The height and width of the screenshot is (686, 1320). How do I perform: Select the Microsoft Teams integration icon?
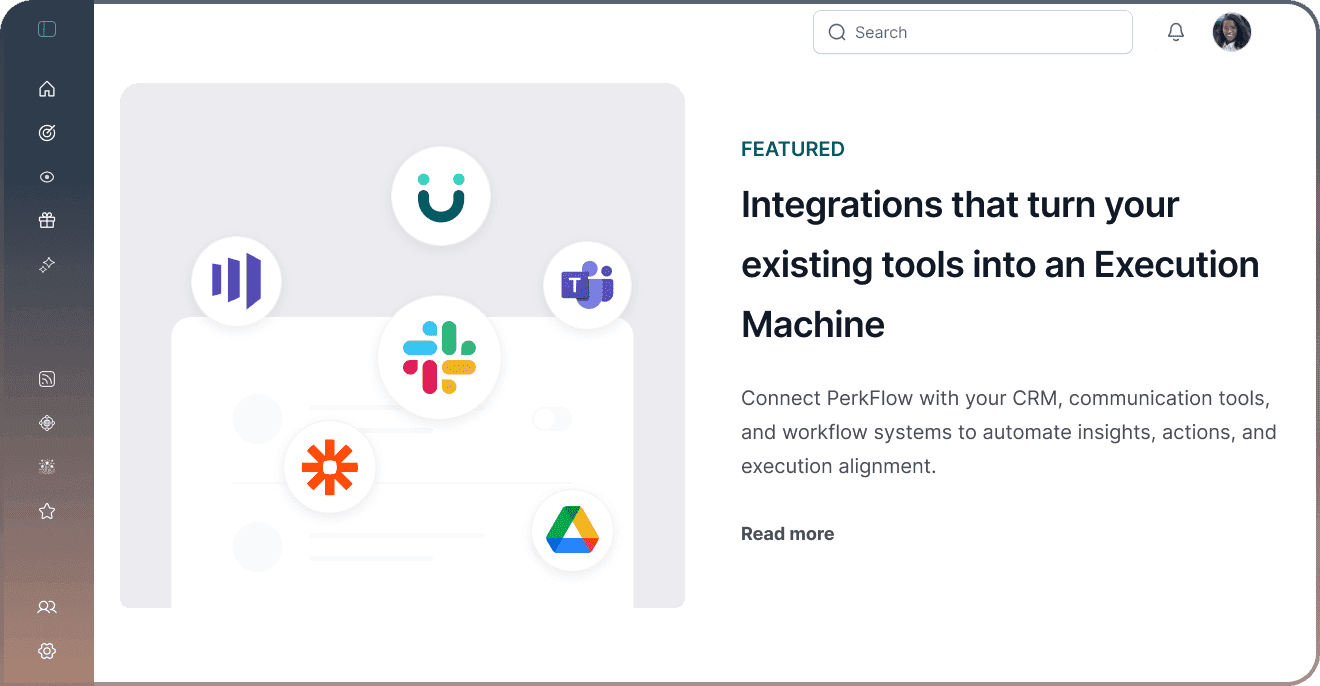[587, 285]
